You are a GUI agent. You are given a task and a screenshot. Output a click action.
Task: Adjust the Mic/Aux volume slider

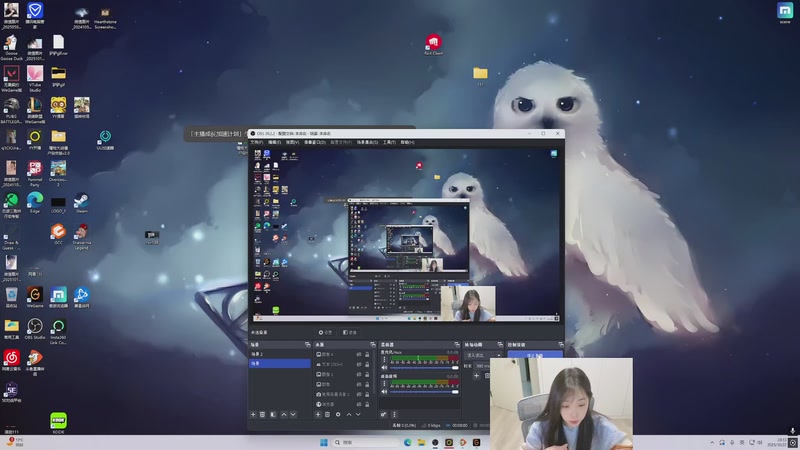424,367
